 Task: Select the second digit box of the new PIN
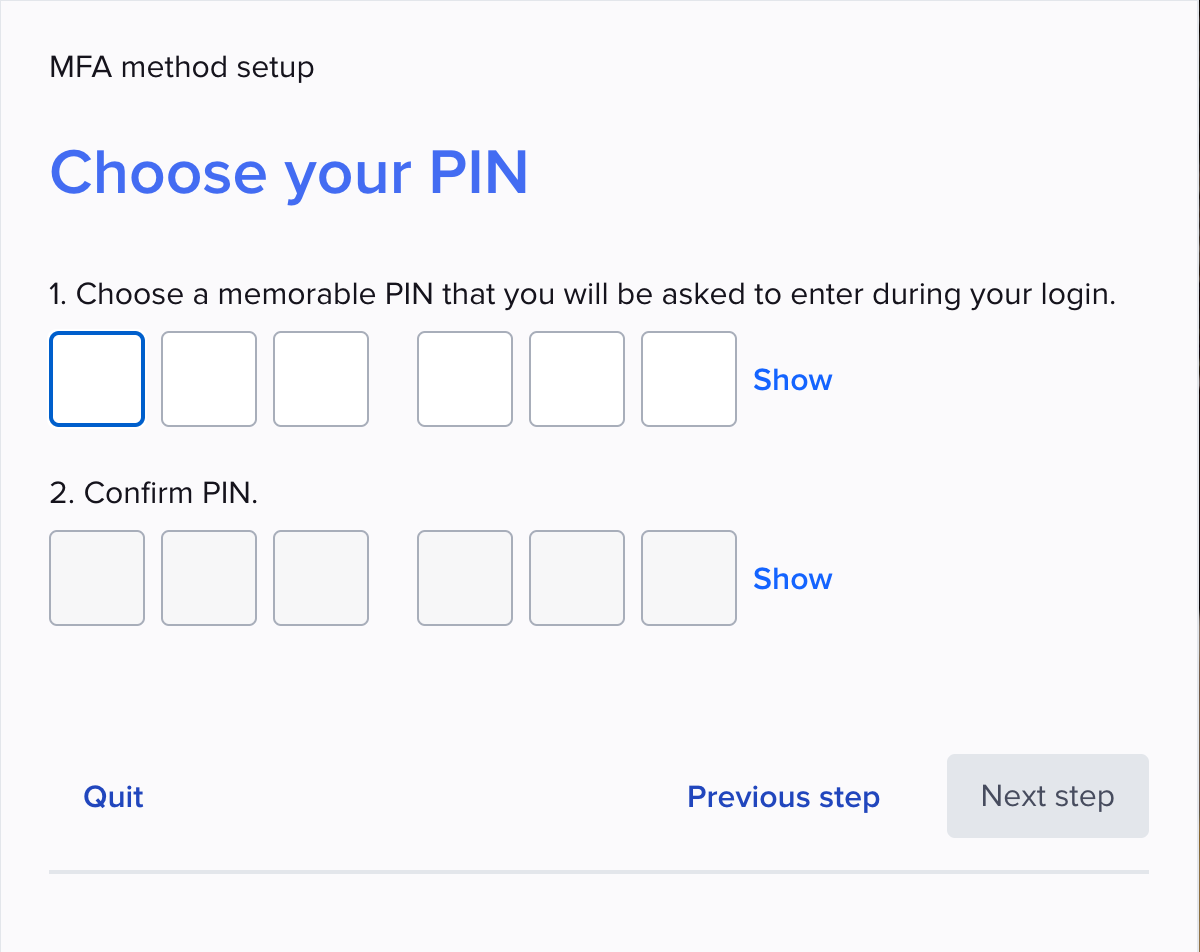(x=209, y=379)
